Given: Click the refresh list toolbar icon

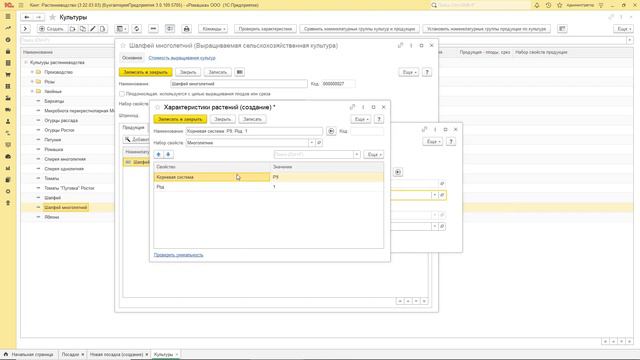Looking at the screenshot, I should tap(137, 29).
